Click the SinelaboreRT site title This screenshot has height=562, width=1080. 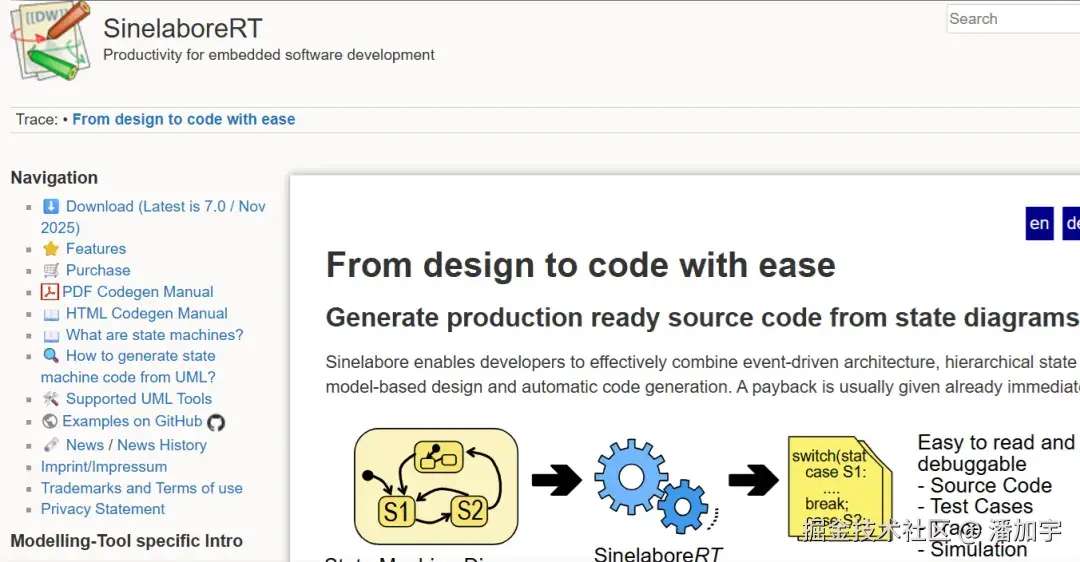(183, 28)
